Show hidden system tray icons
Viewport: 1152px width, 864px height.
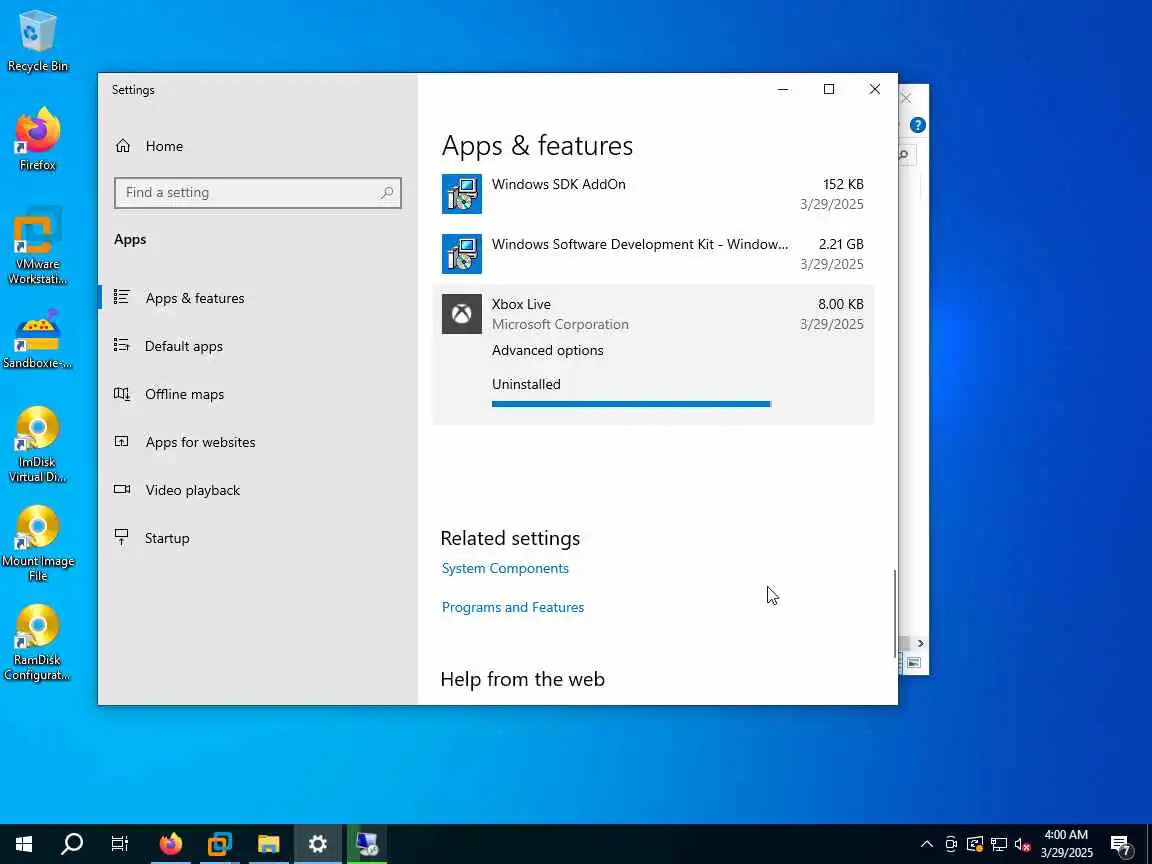[926, 844]
